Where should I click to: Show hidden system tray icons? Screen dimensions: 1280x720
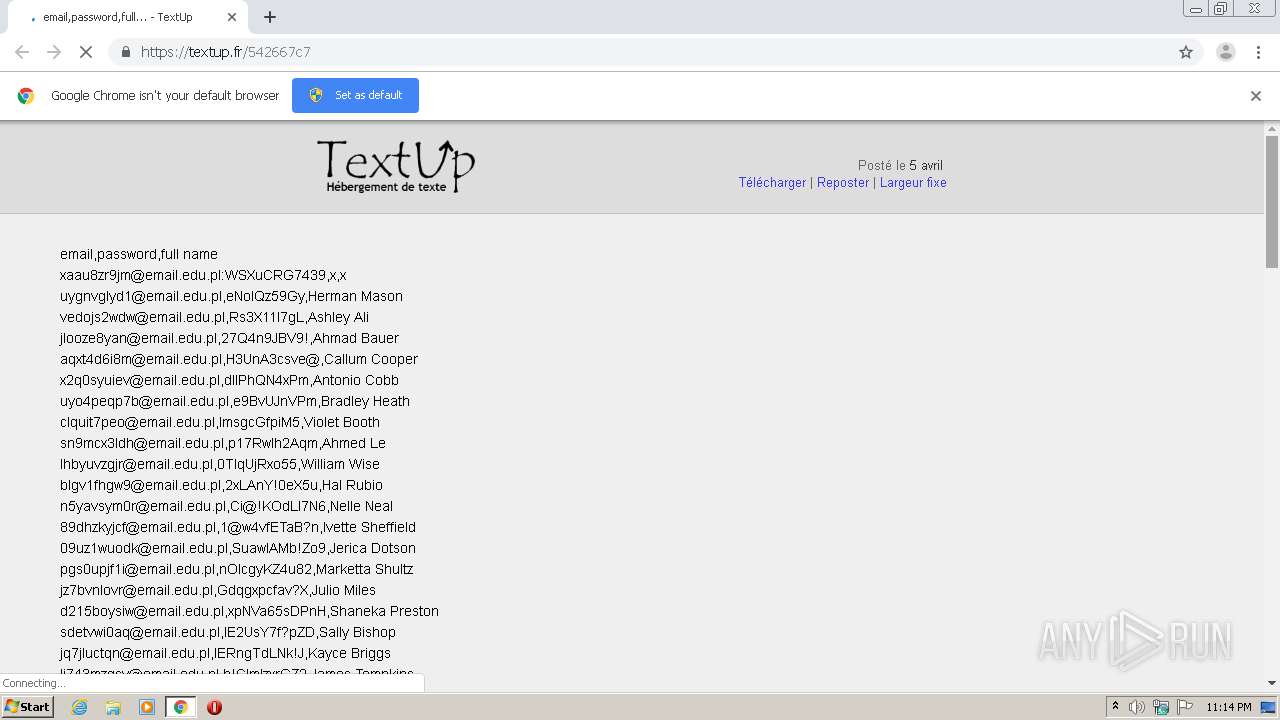tap(1115, 707)
